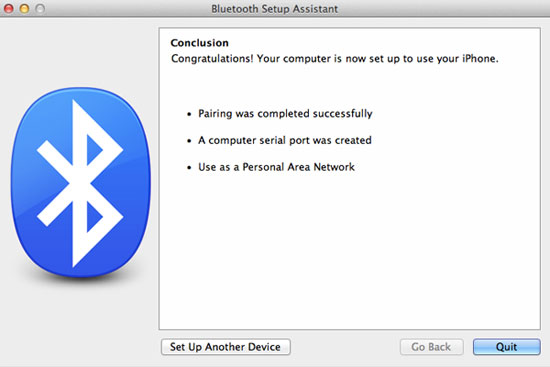Quit the Bluetooth Setup Assistant
The width and height of the screenshot is (550, 367).
[x=507, y=347]
